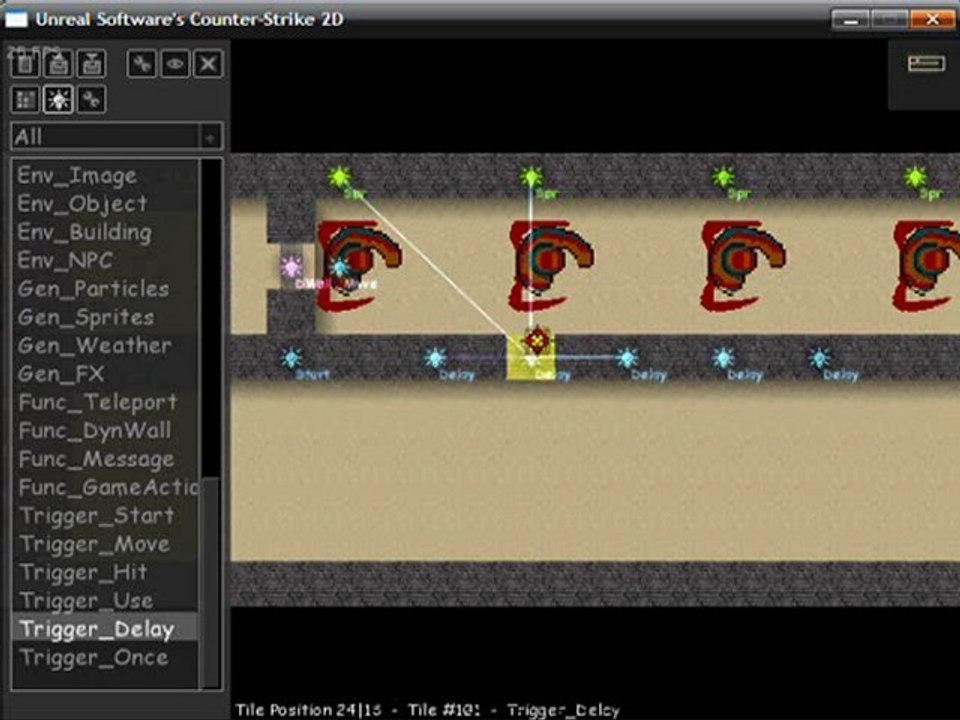Image resolution: width=960 pixels, height=720 pixels.
Task: Toggle the eye view option icon
Action: point(175,64)
